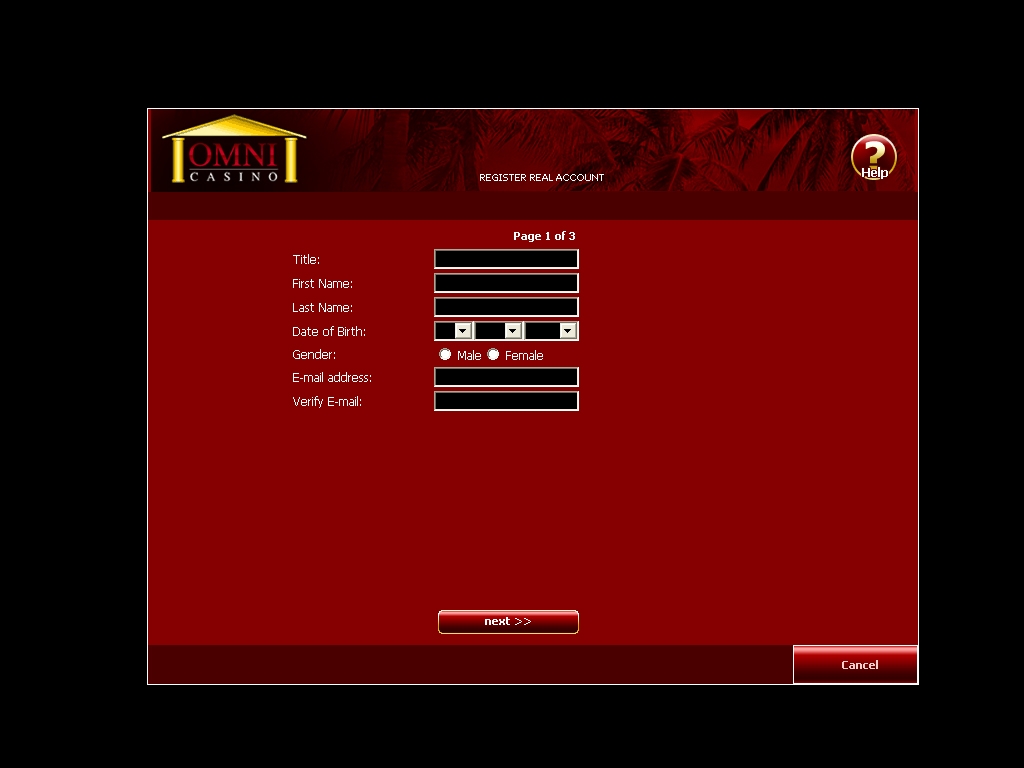Click the Page 1 of 3 indicator

click(x=544, y=236)
